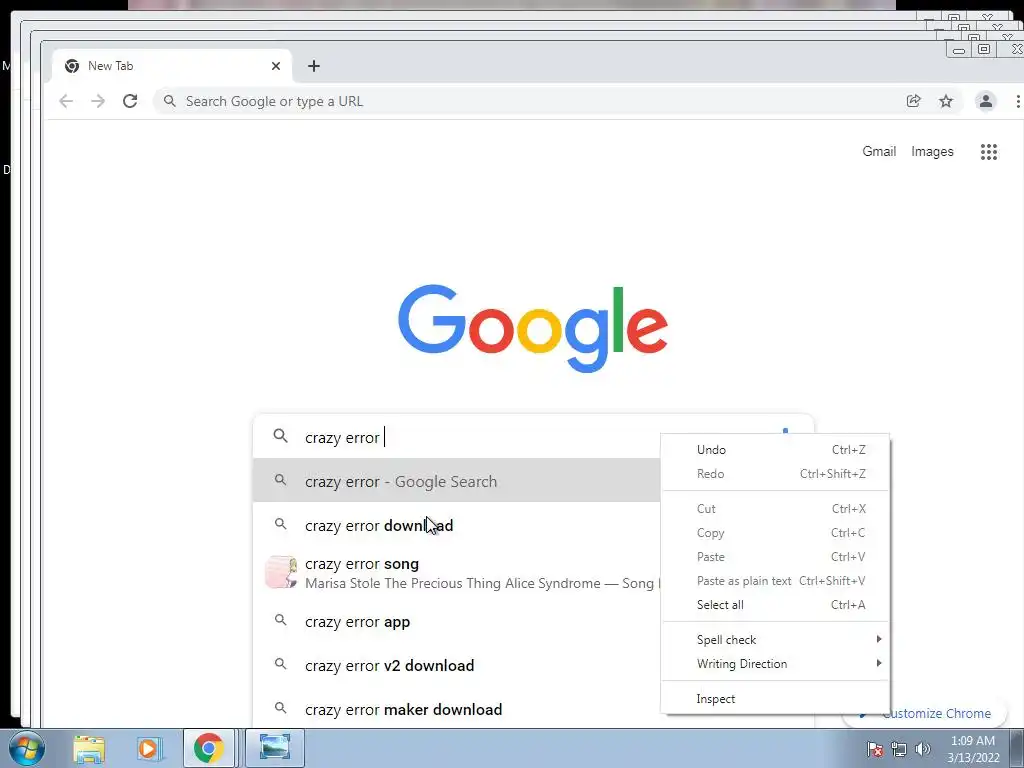Choose the crazy error song suggestion

pos(456,573)
